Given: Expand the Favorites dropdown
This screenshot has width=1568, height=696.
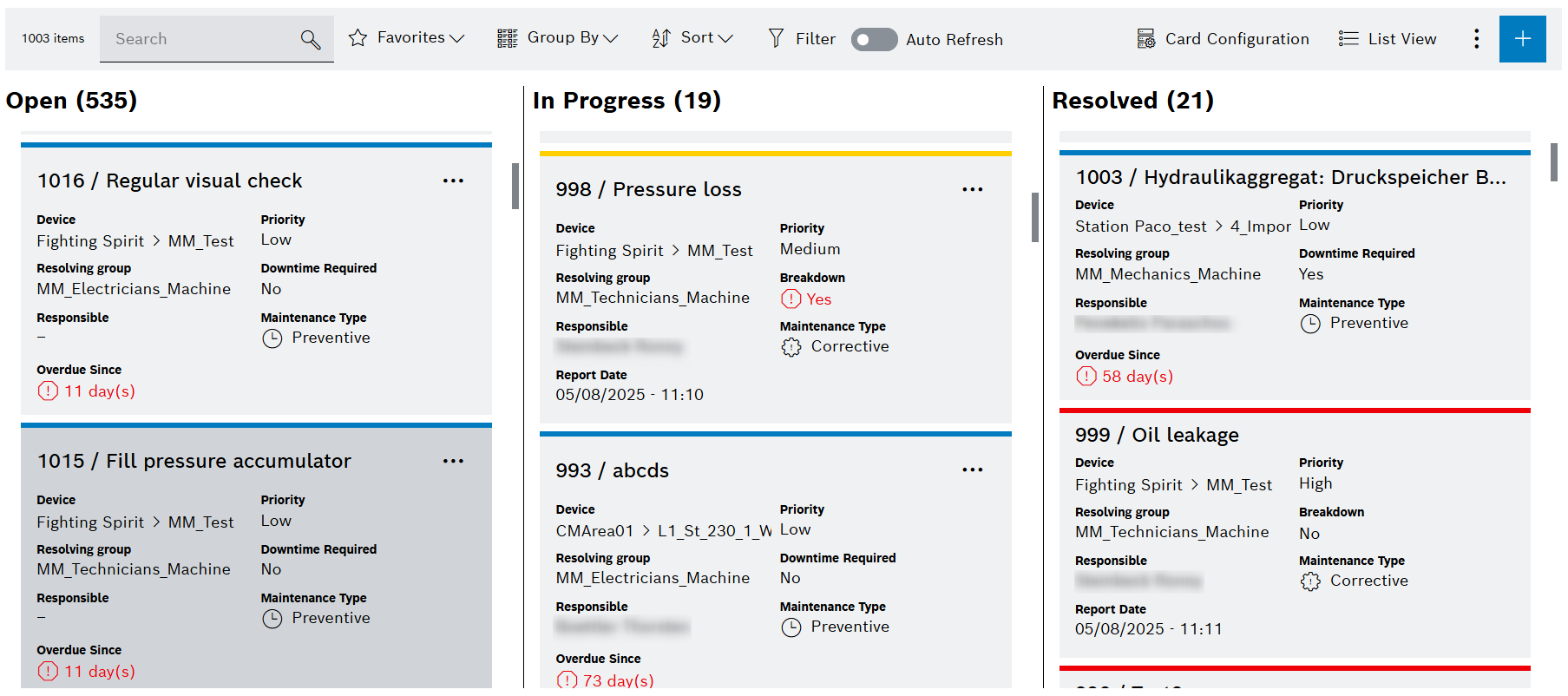Looking at the screenshot, I should point(457,37).
